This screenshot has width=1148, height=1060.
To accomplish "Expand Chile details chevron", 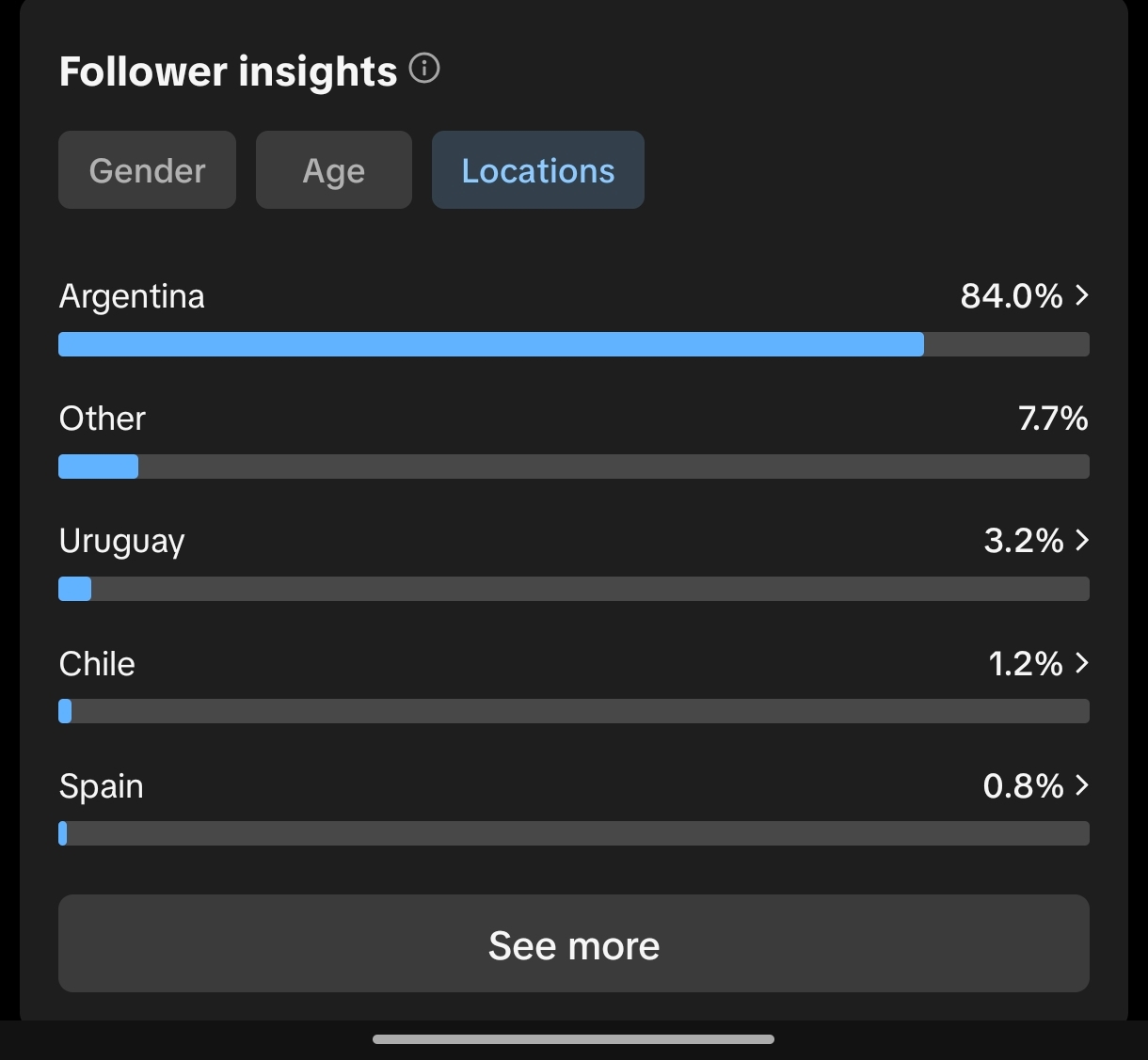I will click(x=1082, y=663).
